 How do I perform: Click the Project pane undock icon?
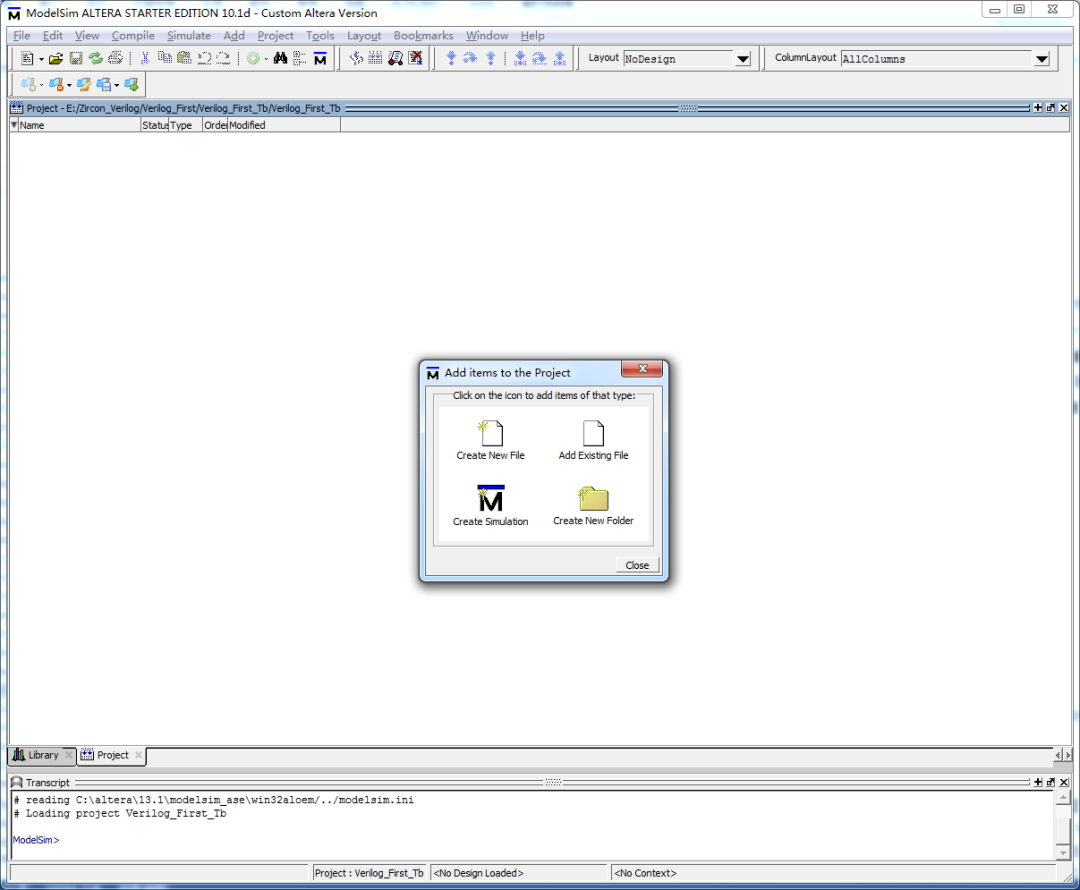tap(1050, 107)
